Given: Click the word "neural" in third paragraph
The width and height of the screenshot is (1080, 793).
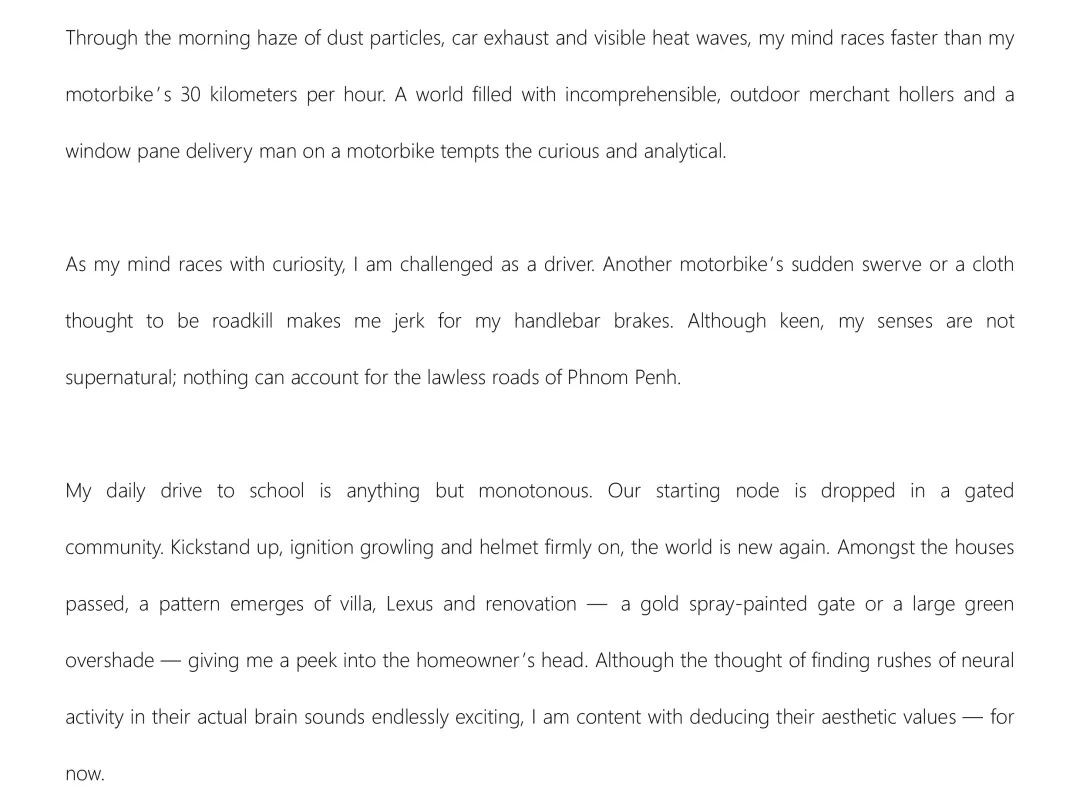Looking at the screenshot, I should click(987, 661).
